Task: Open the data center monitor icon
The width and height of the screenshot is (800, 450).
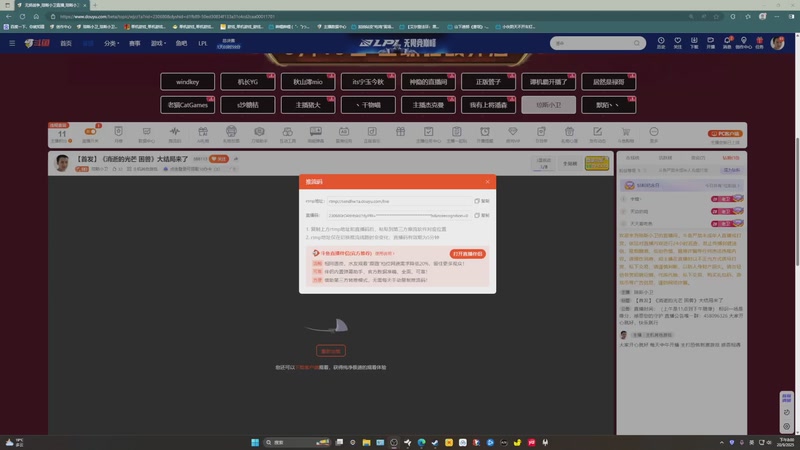Action: 146,132
